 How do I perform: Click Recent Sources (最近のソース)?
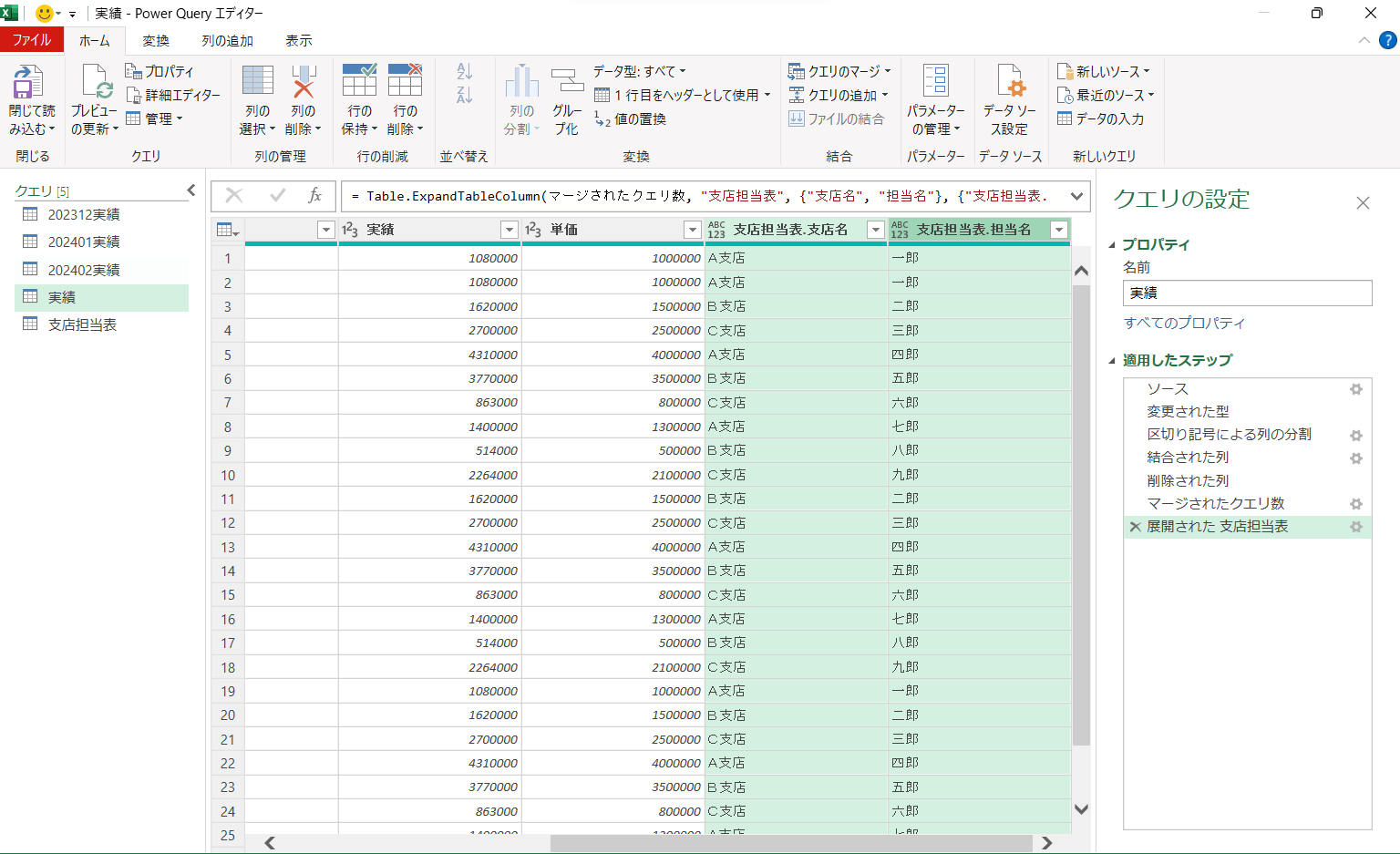pyautogui.click(x=1106, y=95)
